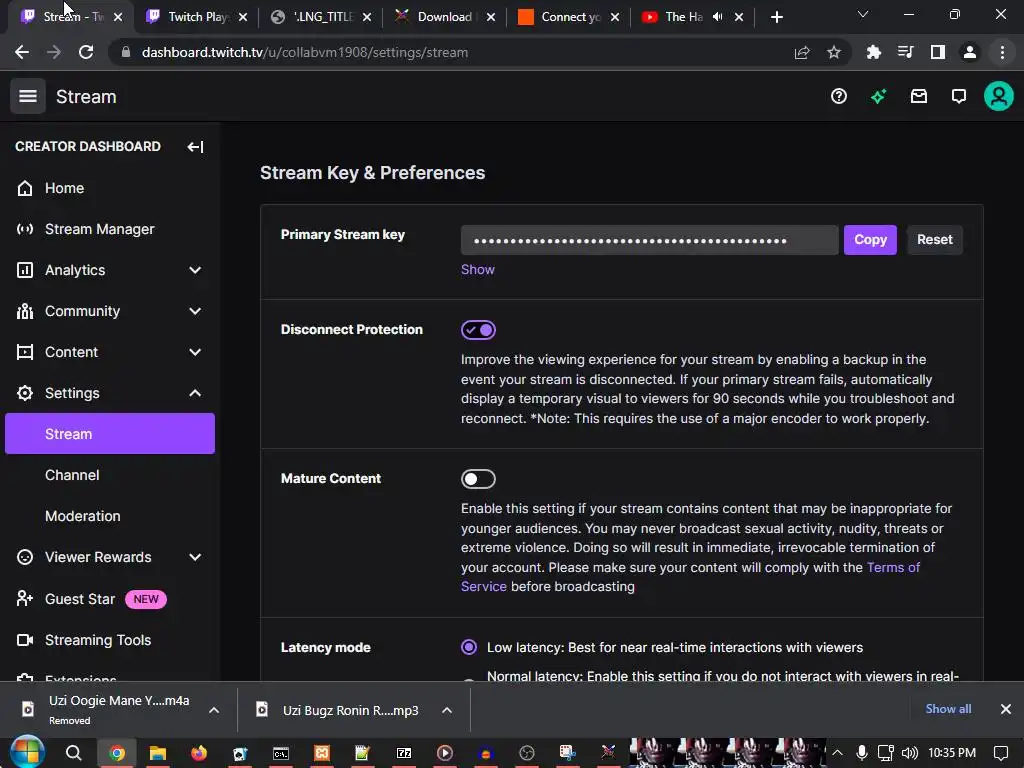Image resolution: width=1024 pixels, height=768 pixels.
Task: Show hidden system tray icons
Action: pos(837,753)
